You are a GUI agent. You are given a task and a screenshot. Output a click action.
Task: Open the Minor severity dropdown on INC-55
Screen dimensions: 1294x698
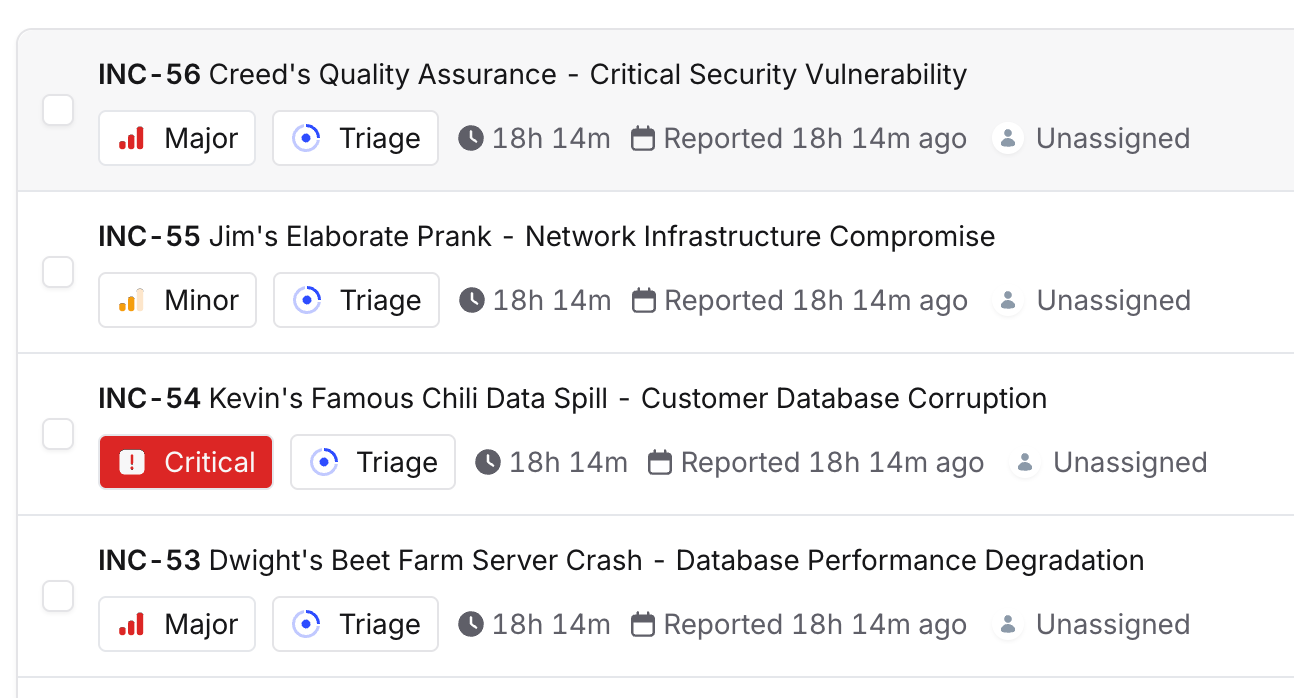(x=177, y=300)
